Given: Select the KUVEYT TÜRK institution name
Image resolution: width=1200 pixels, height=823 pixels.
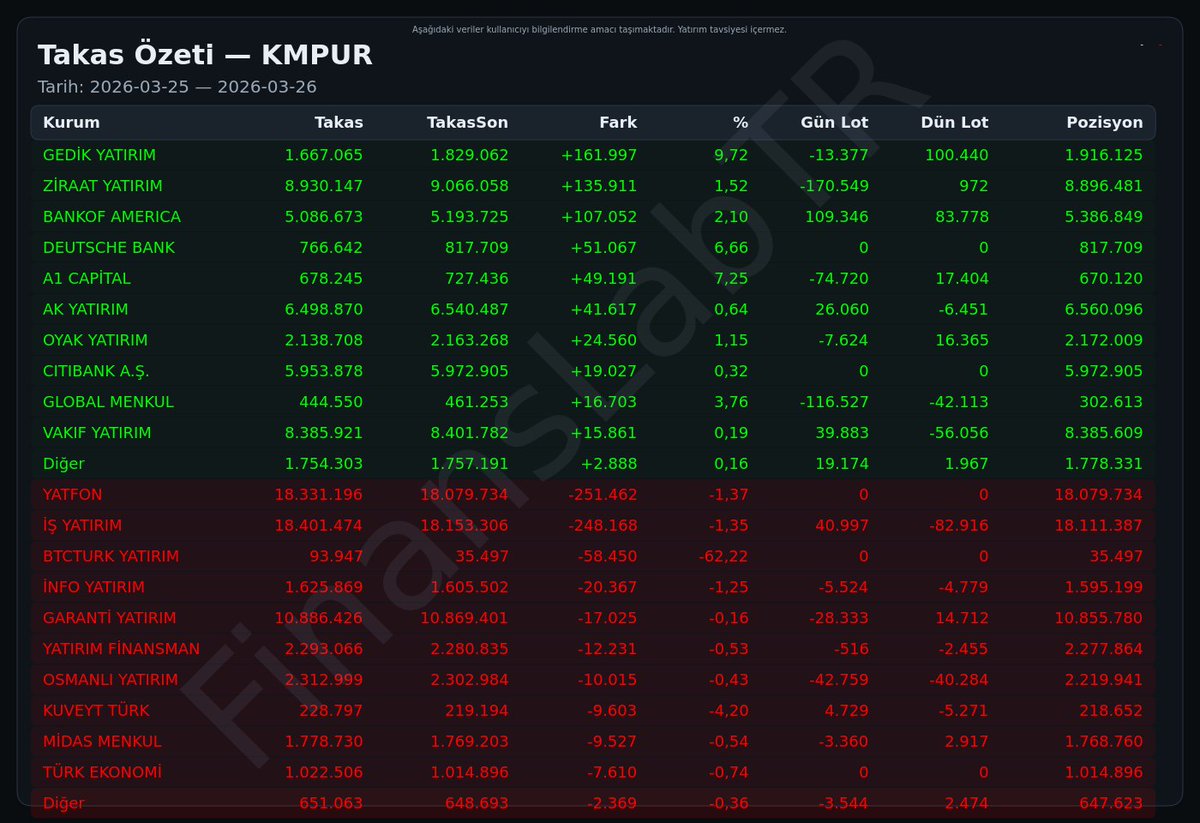Looking at the screenshot, I should (96, 711).
